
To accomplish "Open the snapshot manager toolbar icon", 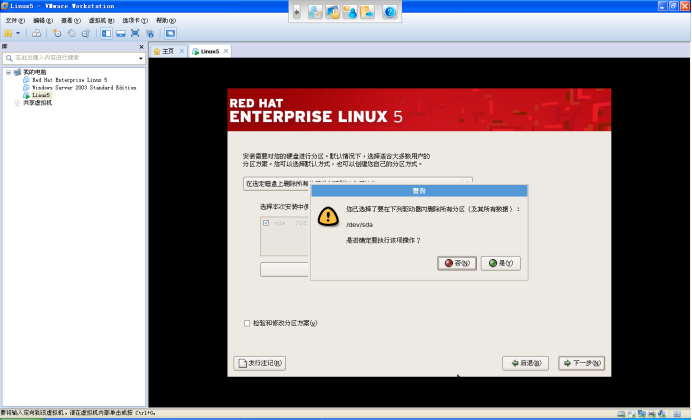I will [x=86, y=33].
